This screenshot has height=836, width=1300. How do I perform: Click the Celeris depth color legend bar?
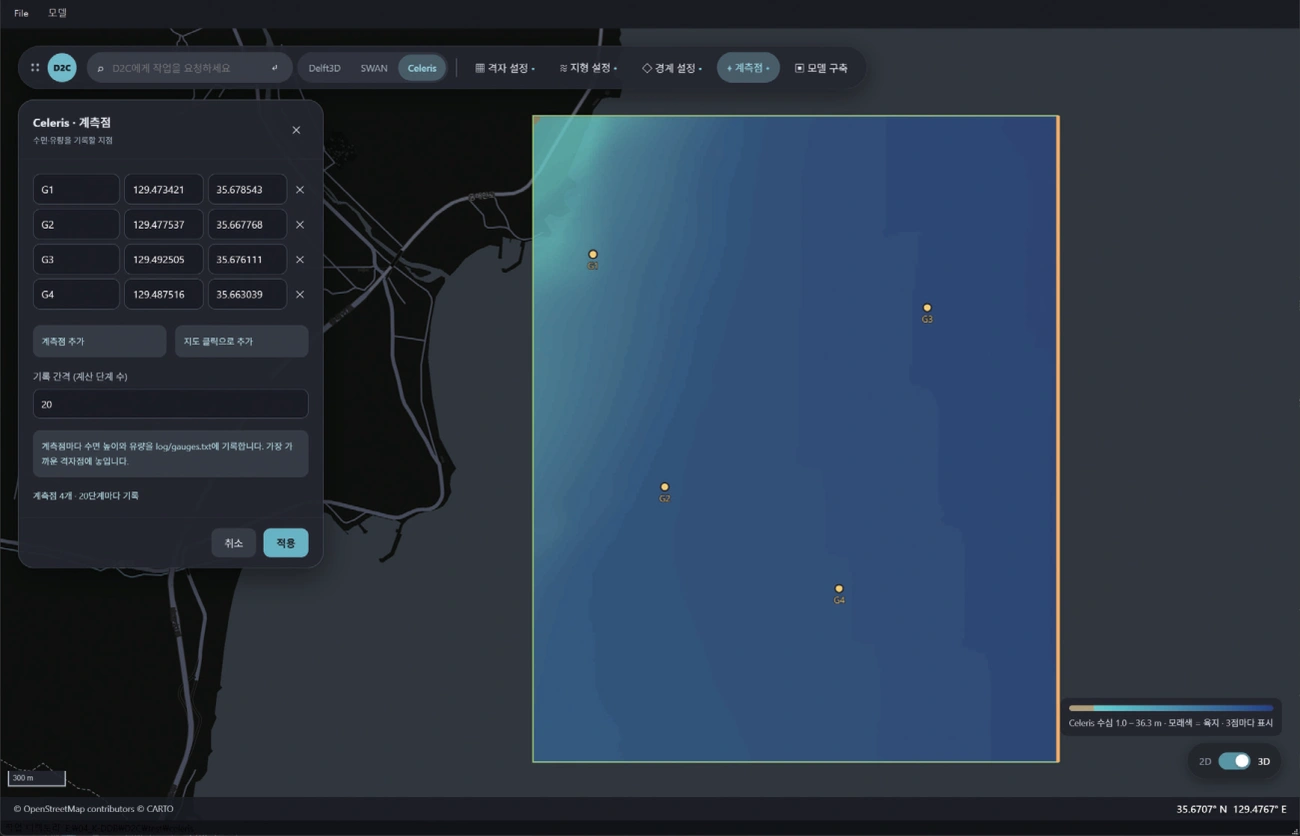click(1170, 708)
